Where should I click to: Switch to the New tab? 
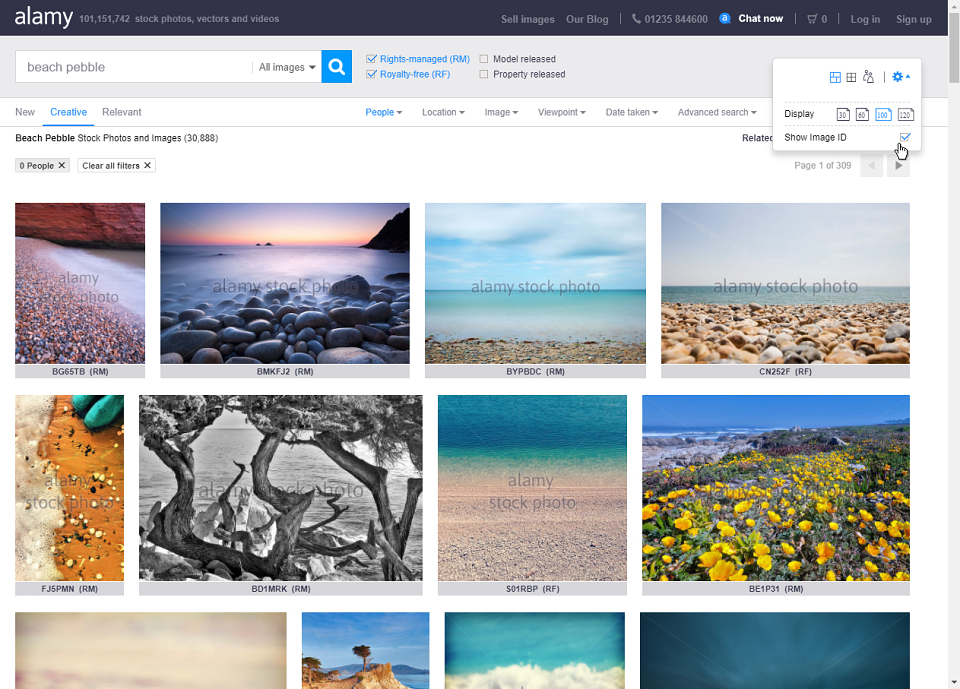[25, 112]
